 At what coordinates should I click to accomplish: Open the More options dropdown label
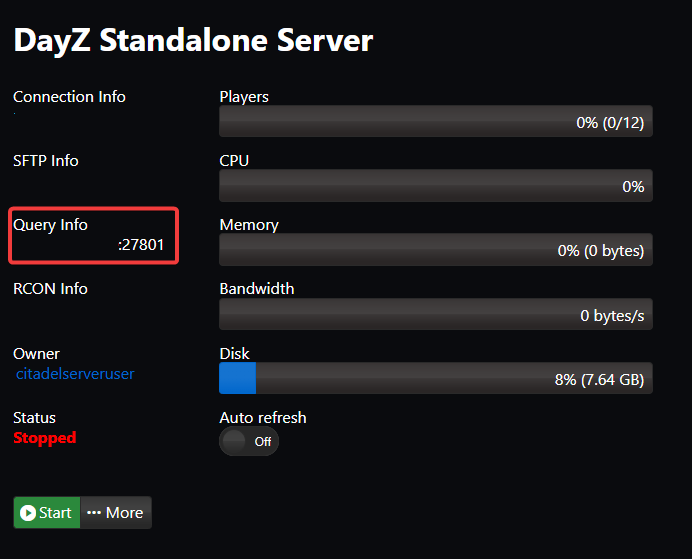click(124, 513)
